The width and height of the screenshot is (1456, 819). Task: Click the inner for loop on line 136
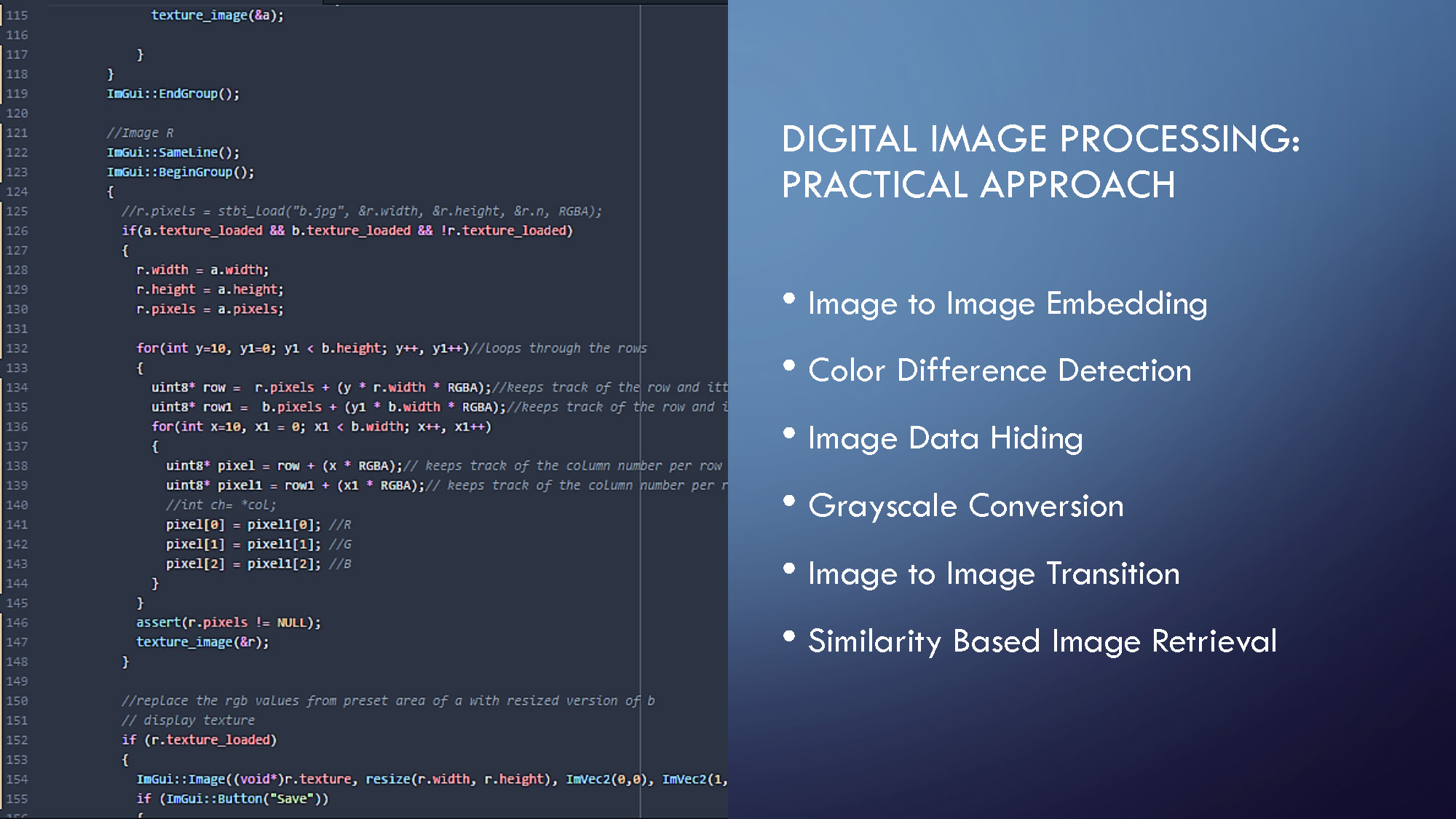pyautogui.click(x=320, y=426)
